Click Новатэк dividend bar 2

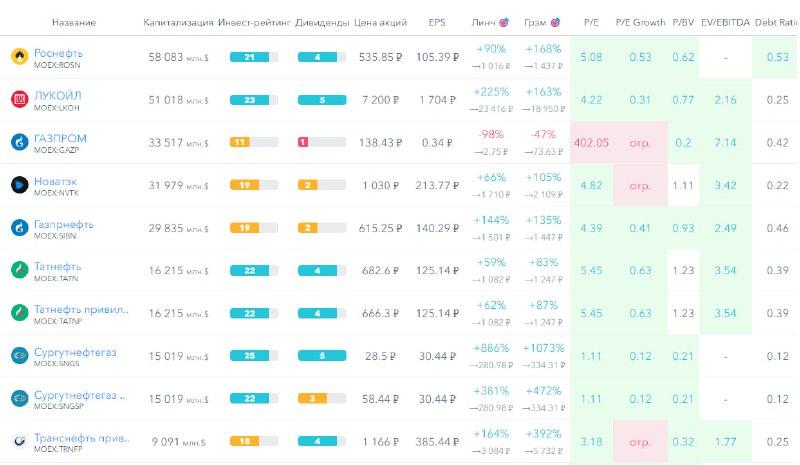[322, 185]
